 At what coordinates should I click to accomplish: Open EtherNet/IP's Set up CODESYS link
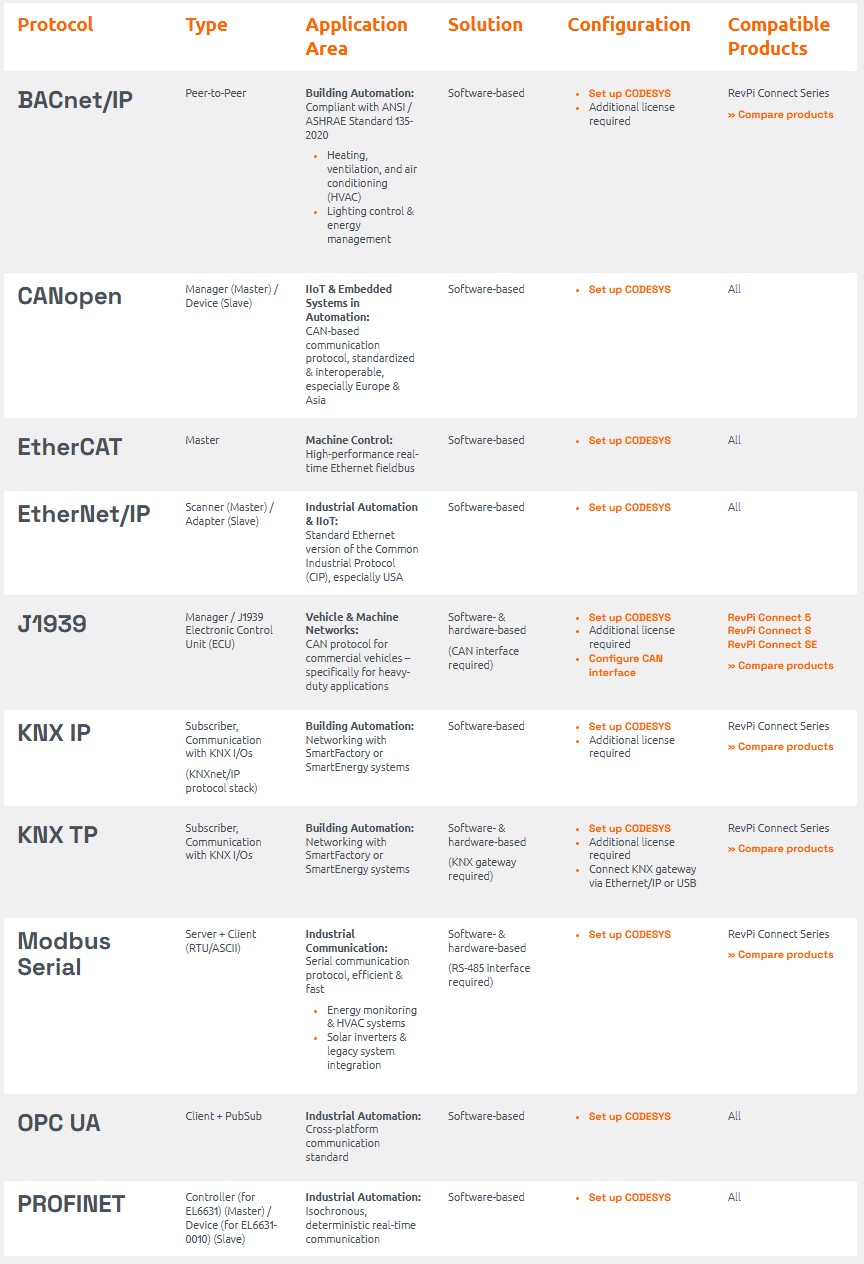click(x=629, y=507)
